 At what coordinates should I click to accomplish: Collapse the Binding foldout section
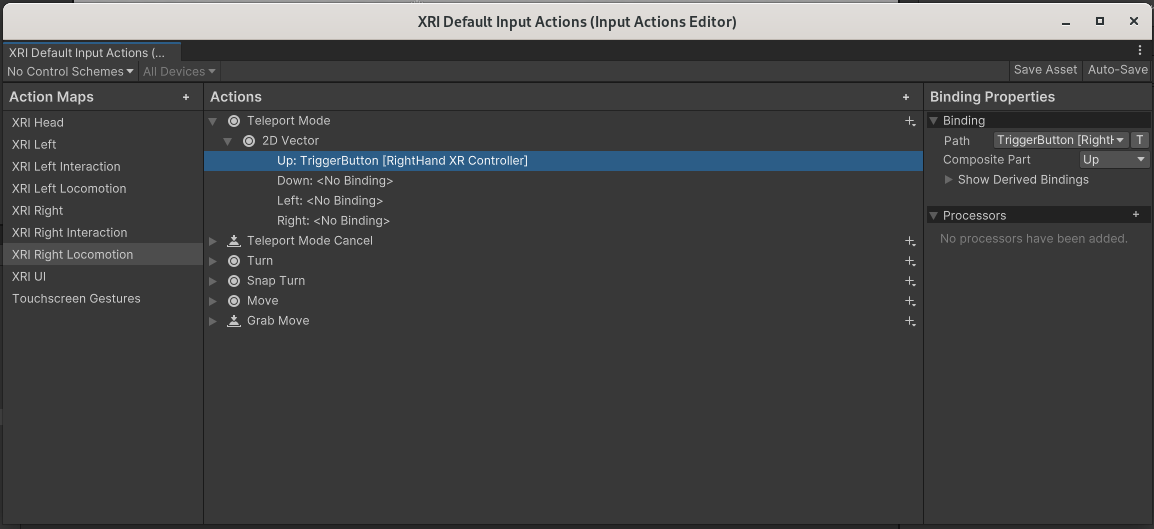934,121
